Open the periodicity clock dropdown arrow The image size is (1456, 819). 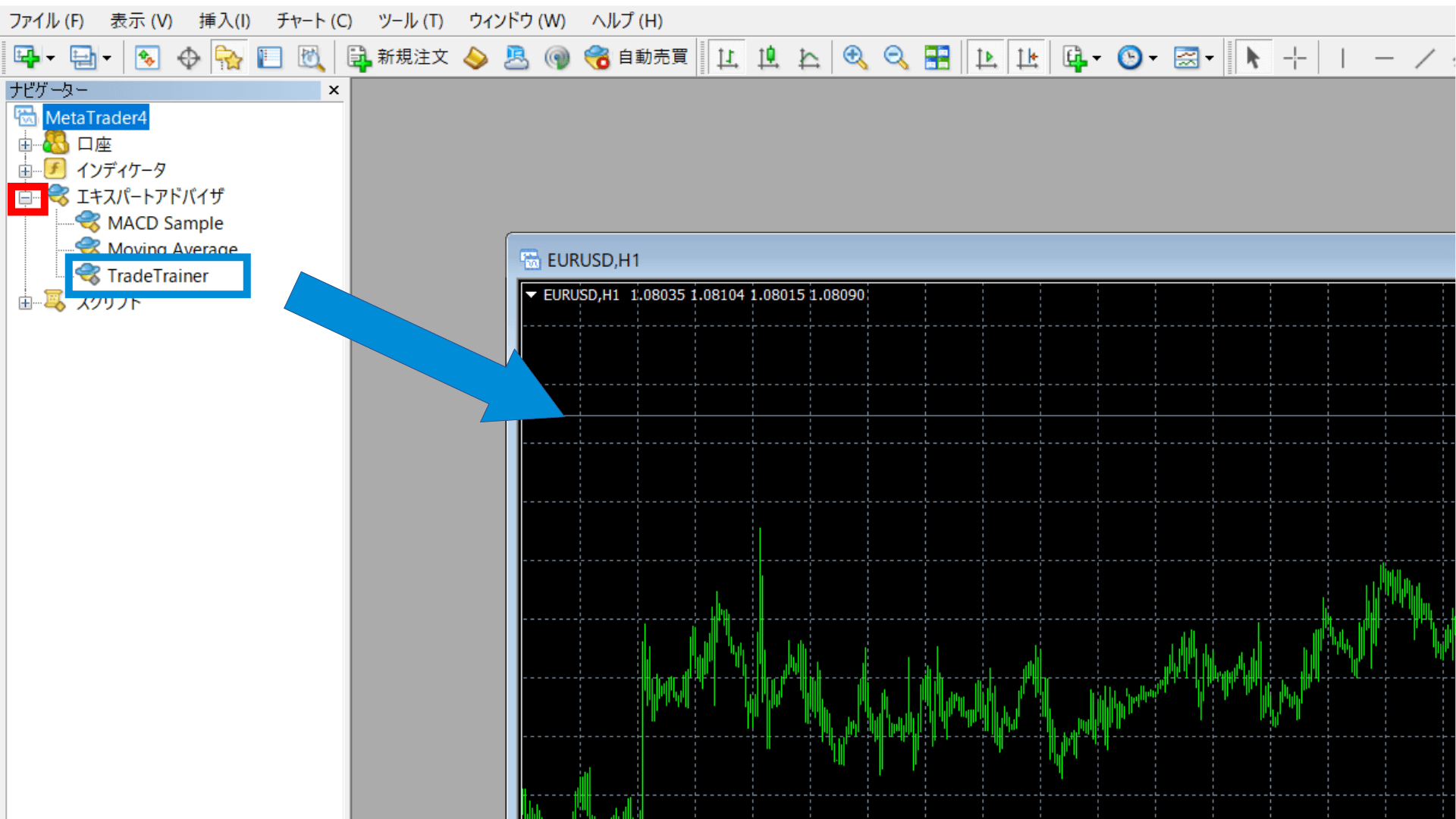1153,58
